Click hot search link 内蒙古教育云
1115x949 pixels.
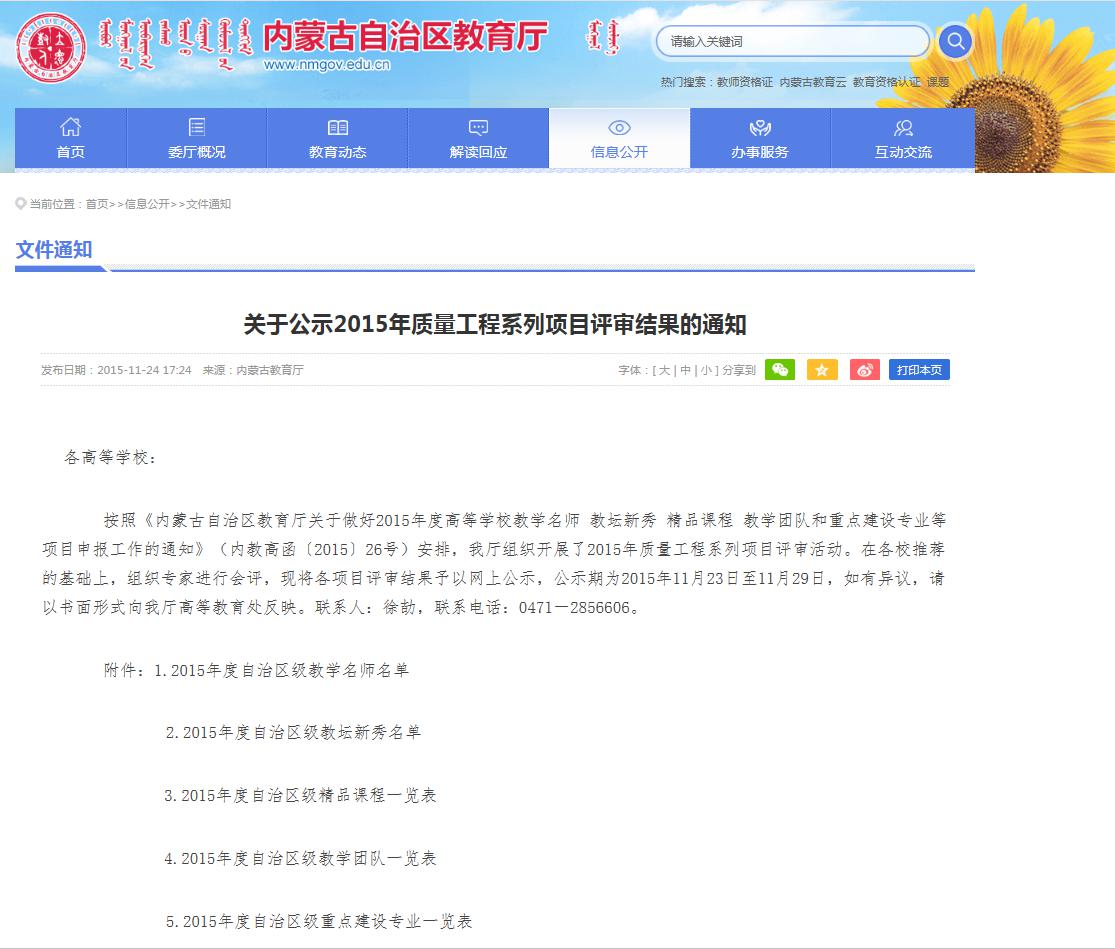(x=812, y=83)
